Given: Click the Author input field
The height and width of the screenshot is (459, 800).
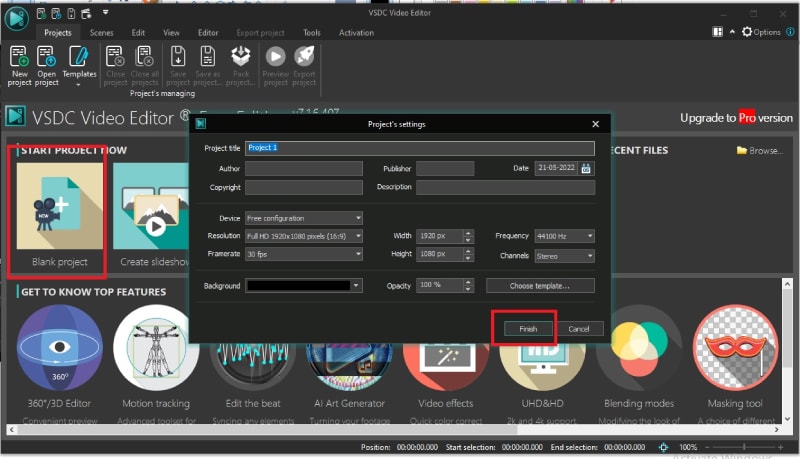Looking at the screenshot, I should tap(304, 168).
